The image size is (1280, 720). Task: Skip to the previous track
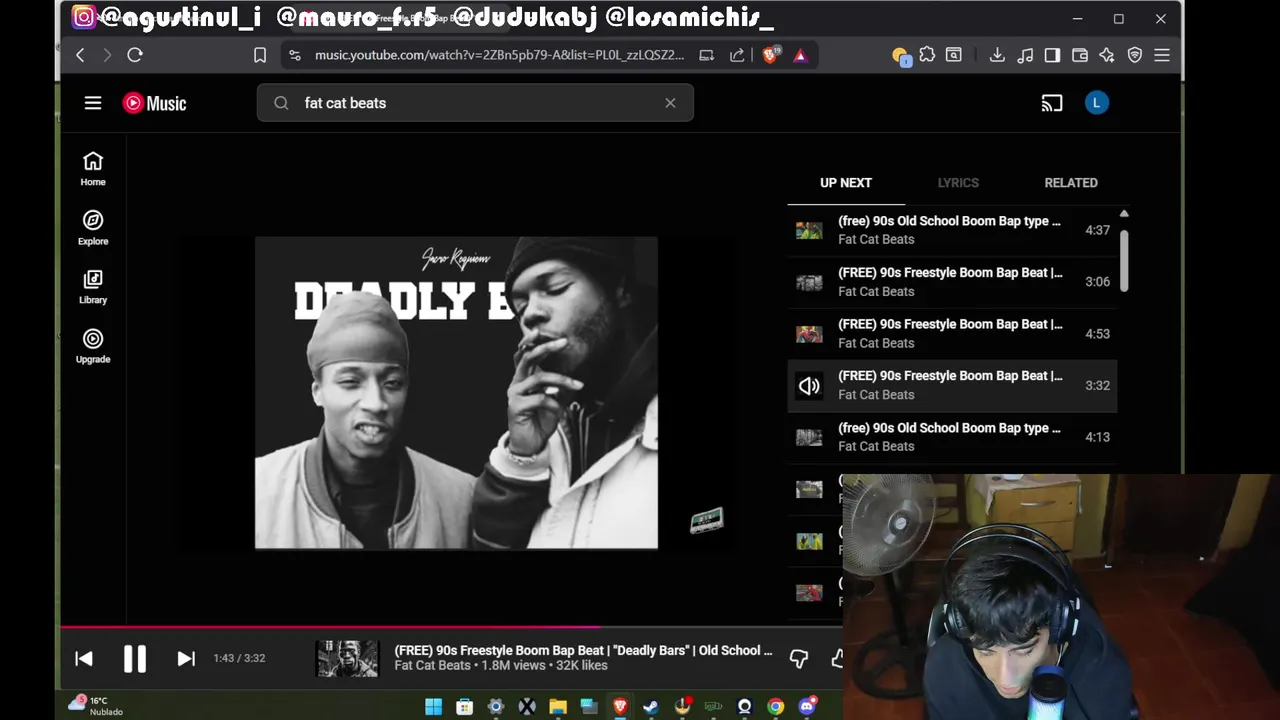84,658
